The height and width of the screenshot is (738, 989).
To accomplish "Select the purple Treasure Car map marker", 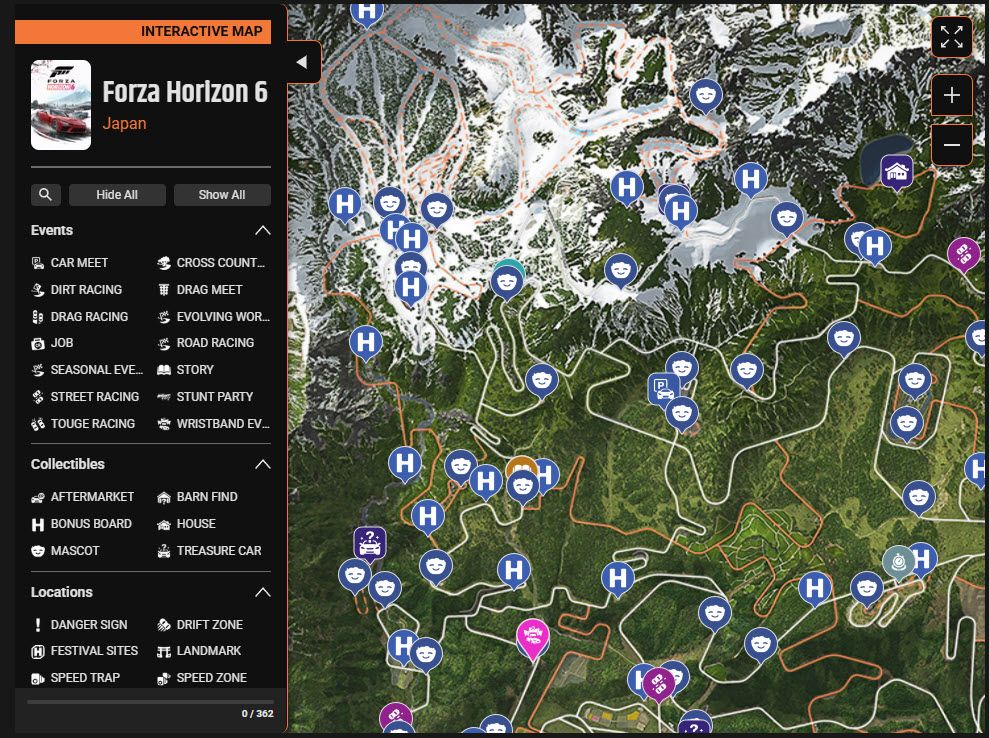I will pos(370,543).
